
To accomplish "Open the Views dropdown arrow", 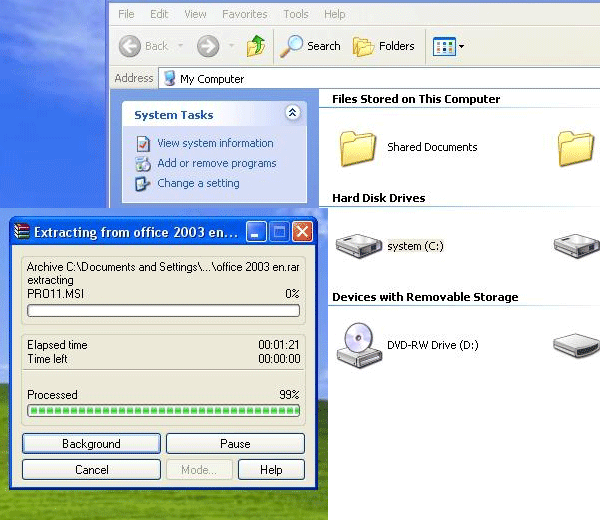I will tap(461, 47).
